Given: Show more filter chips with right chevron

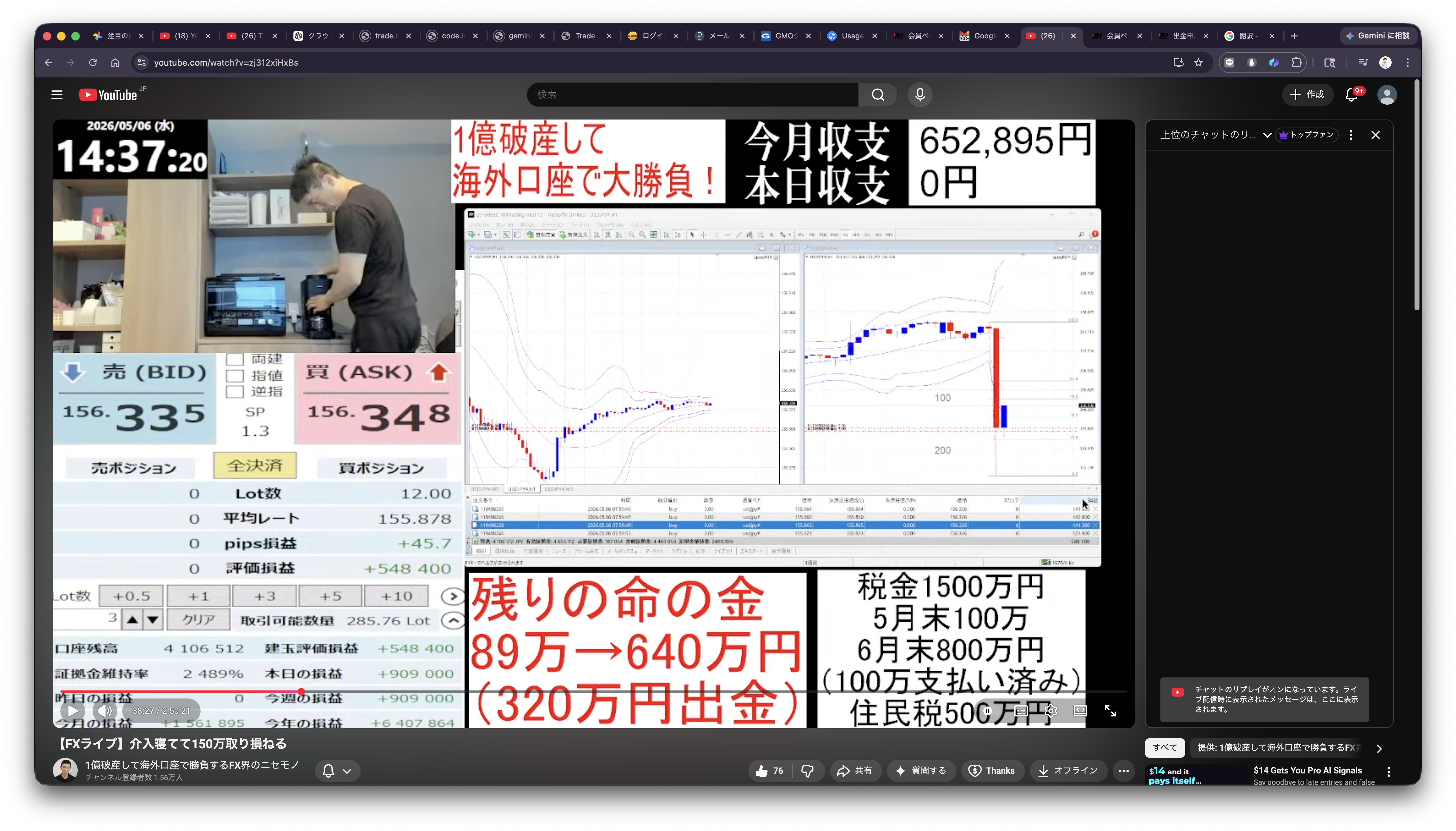Looking at the screenshot, I should click(1379, 748).
